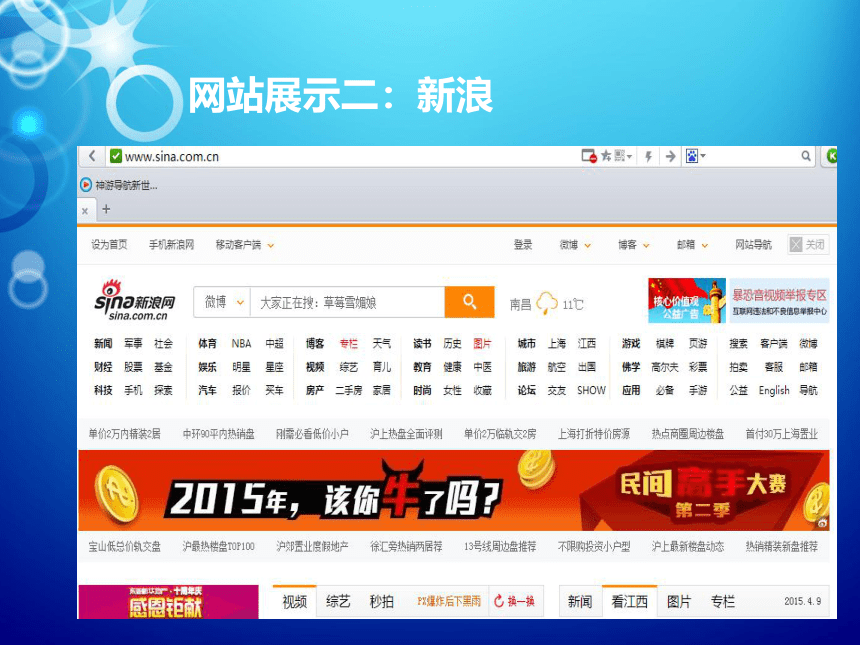Image resolution: width=860 pixels, height=645 pixels.
Task: Expand the 博客 dropdown in top bar
Action: pos(646,246)
